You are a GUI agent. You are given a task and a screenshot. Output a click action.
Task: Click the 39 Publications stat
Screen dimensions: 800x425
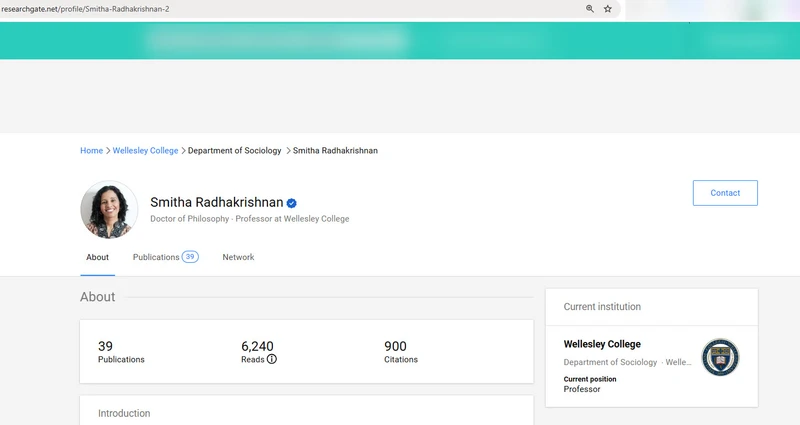click(x=121, y=352)
